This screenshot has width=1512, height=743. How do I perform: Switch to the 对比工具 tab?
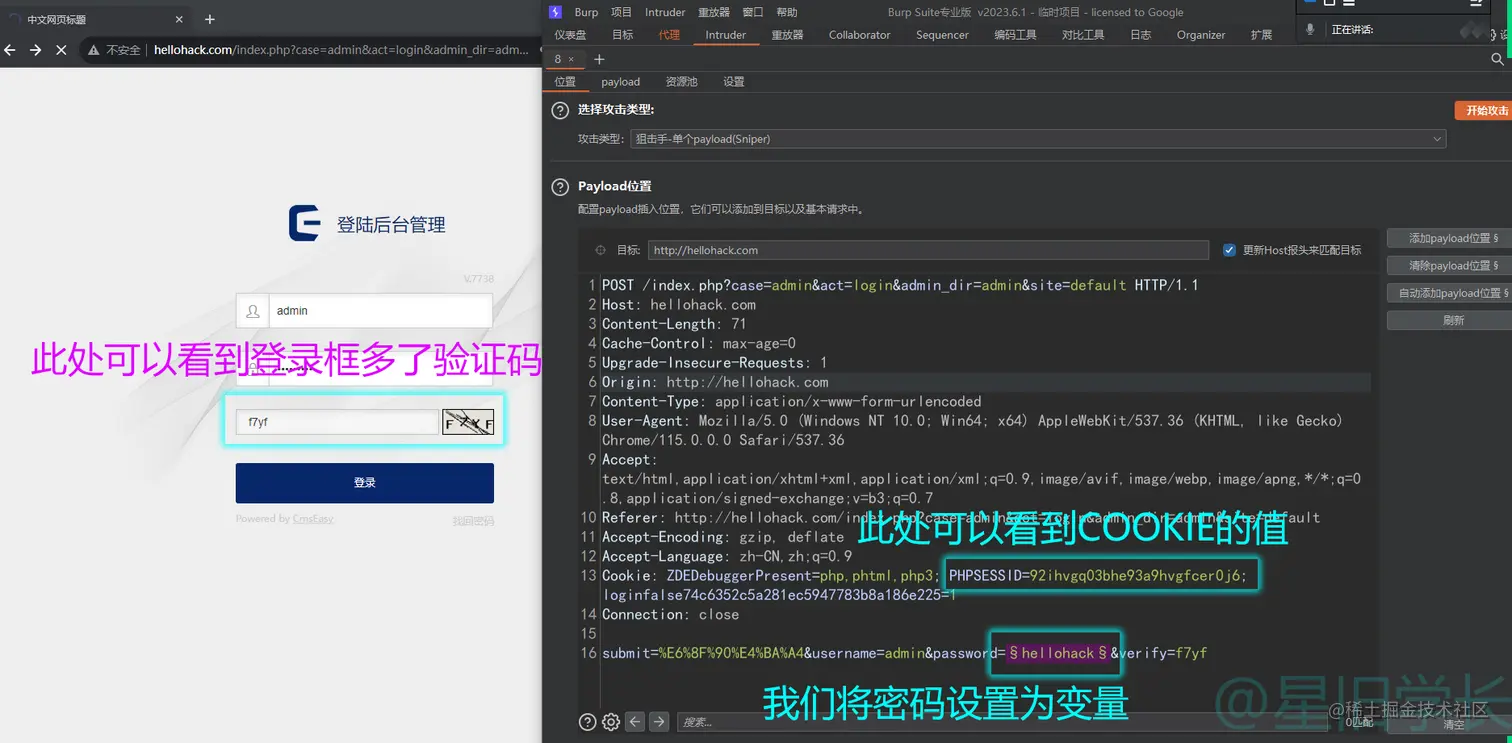[1083, 35]
